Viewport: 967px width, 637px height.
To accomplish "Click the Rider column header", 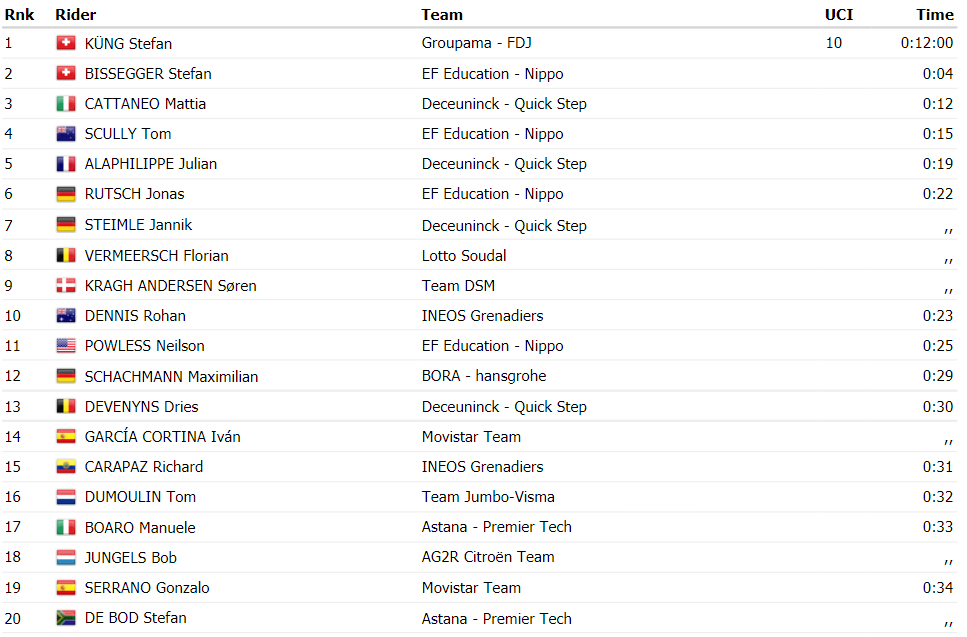I will [76, 15].
